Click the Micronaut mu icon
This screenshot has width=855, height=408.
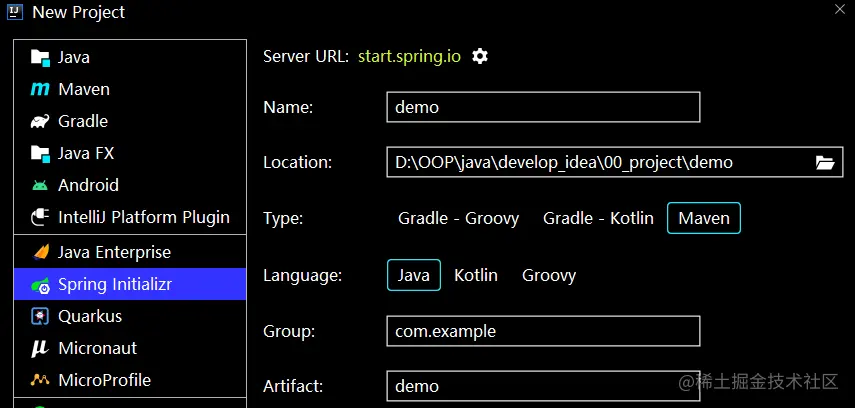tap(40, 349)
